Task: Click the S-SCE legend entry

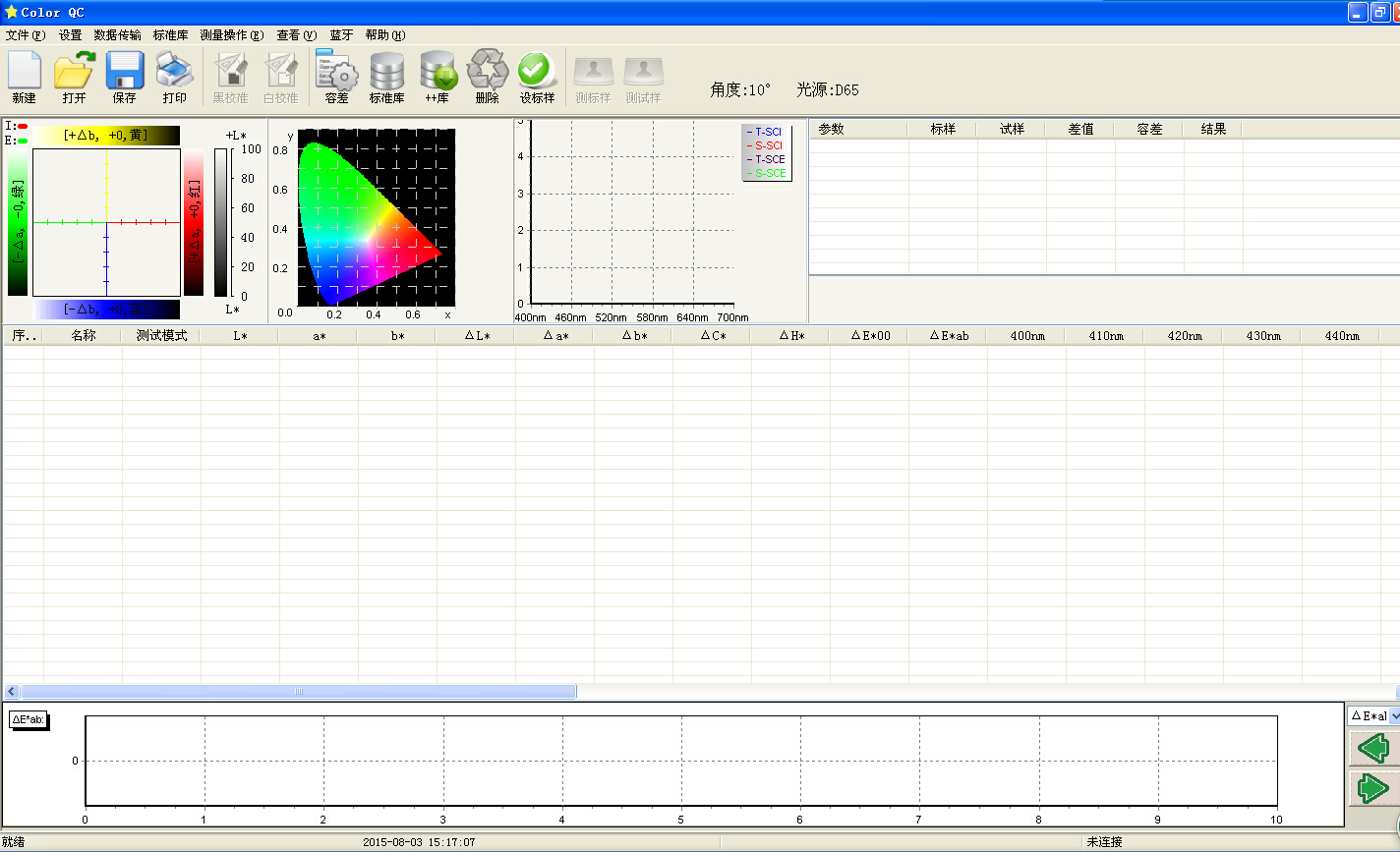Action: point(765,173)
